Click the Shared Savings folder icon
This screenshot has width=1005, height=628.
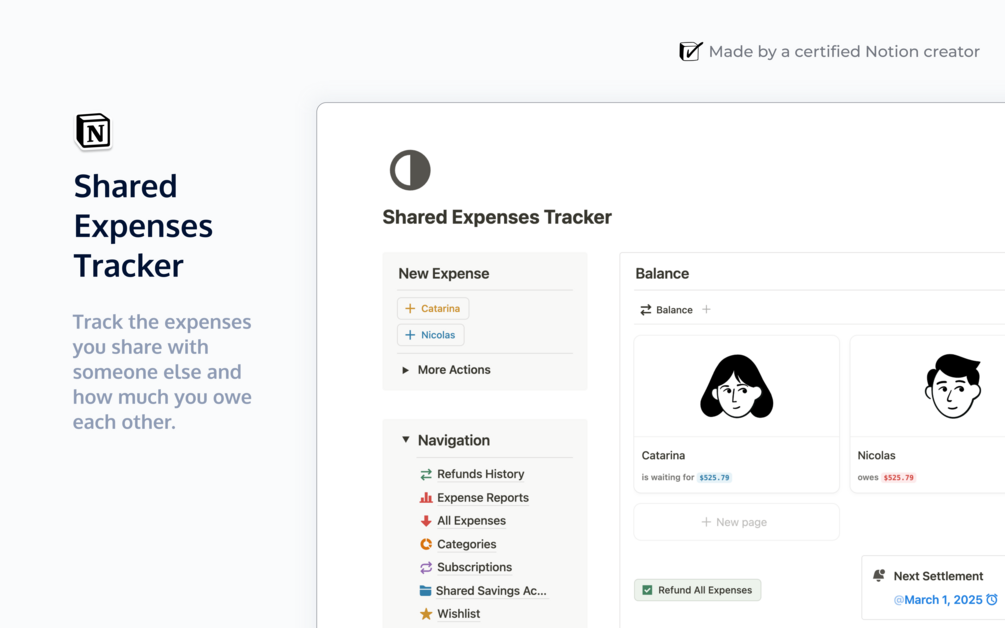pos(425,591)
